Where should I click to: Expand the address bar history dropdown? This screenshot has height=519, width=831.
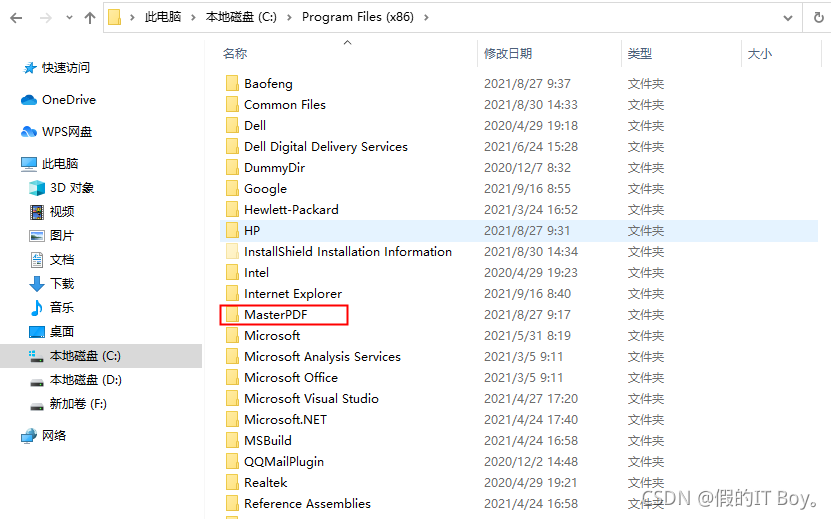click(x=788, y=18)
